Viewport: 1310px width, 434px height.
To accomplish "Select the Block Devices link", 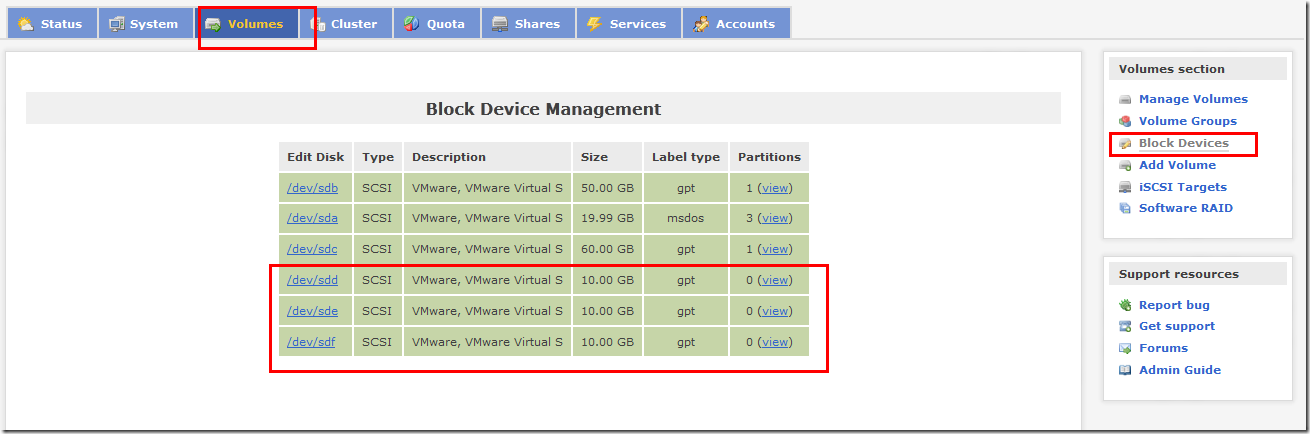I will click(1184, 143).
